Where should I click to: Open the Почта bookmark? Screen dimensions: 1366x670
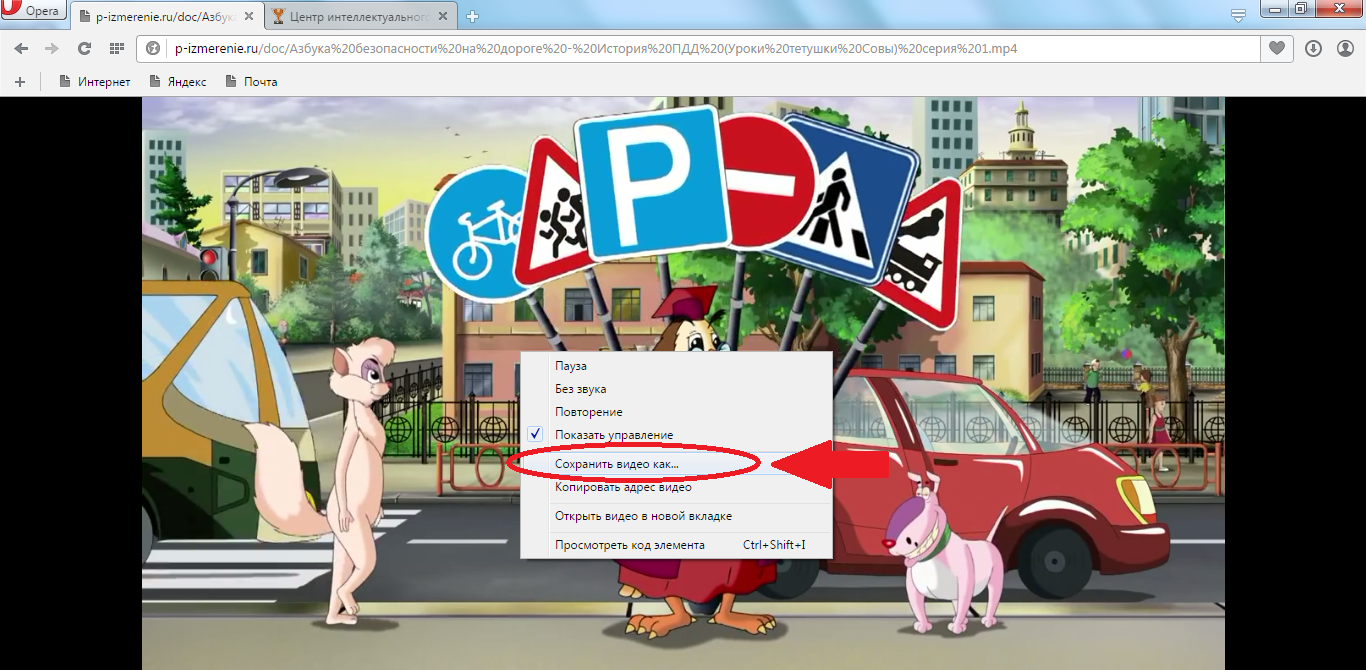coord(251,81)
